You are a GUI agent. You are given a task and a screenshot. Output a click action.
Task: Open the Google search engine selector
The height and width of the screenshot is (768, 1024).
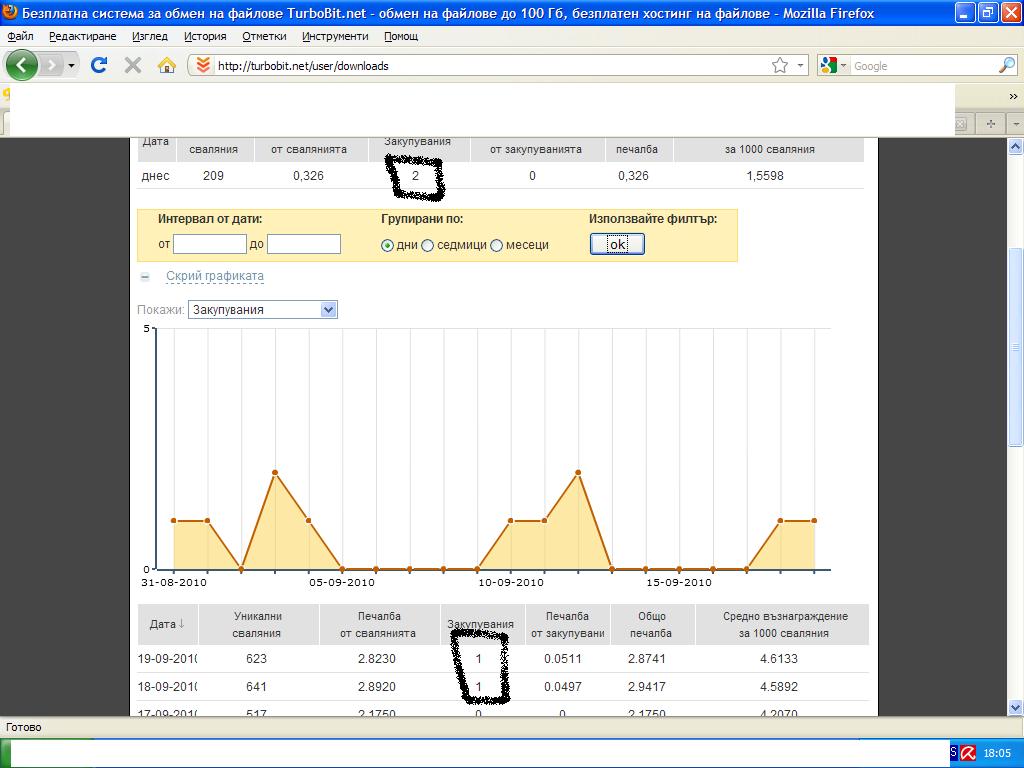tap(833, 65)
